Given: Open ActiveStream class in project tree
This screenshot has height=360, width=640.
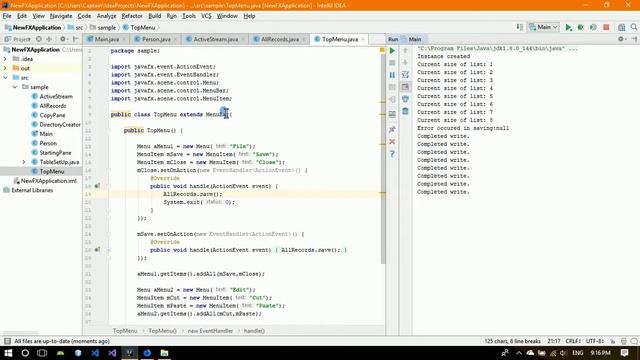Looking at the screenshot, I should 56,96.
